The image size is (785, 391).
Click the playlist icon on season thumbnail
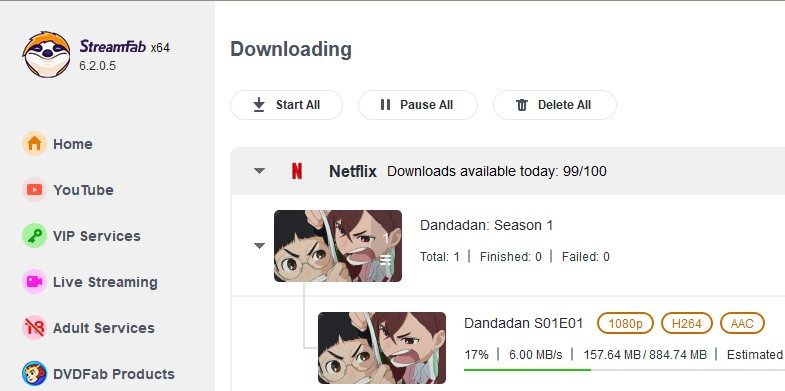[x=385, y=260]
